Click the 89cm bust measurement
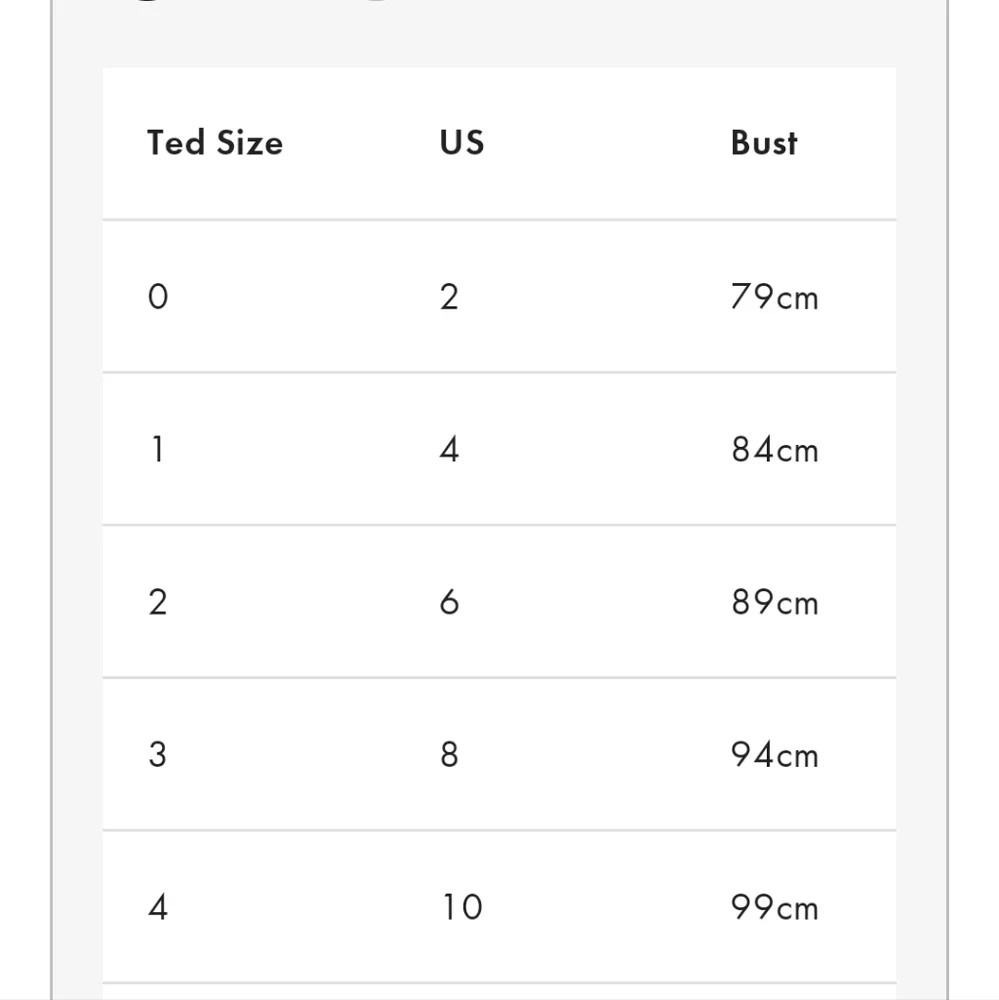The image size is (999, 1000). point(774,602)
